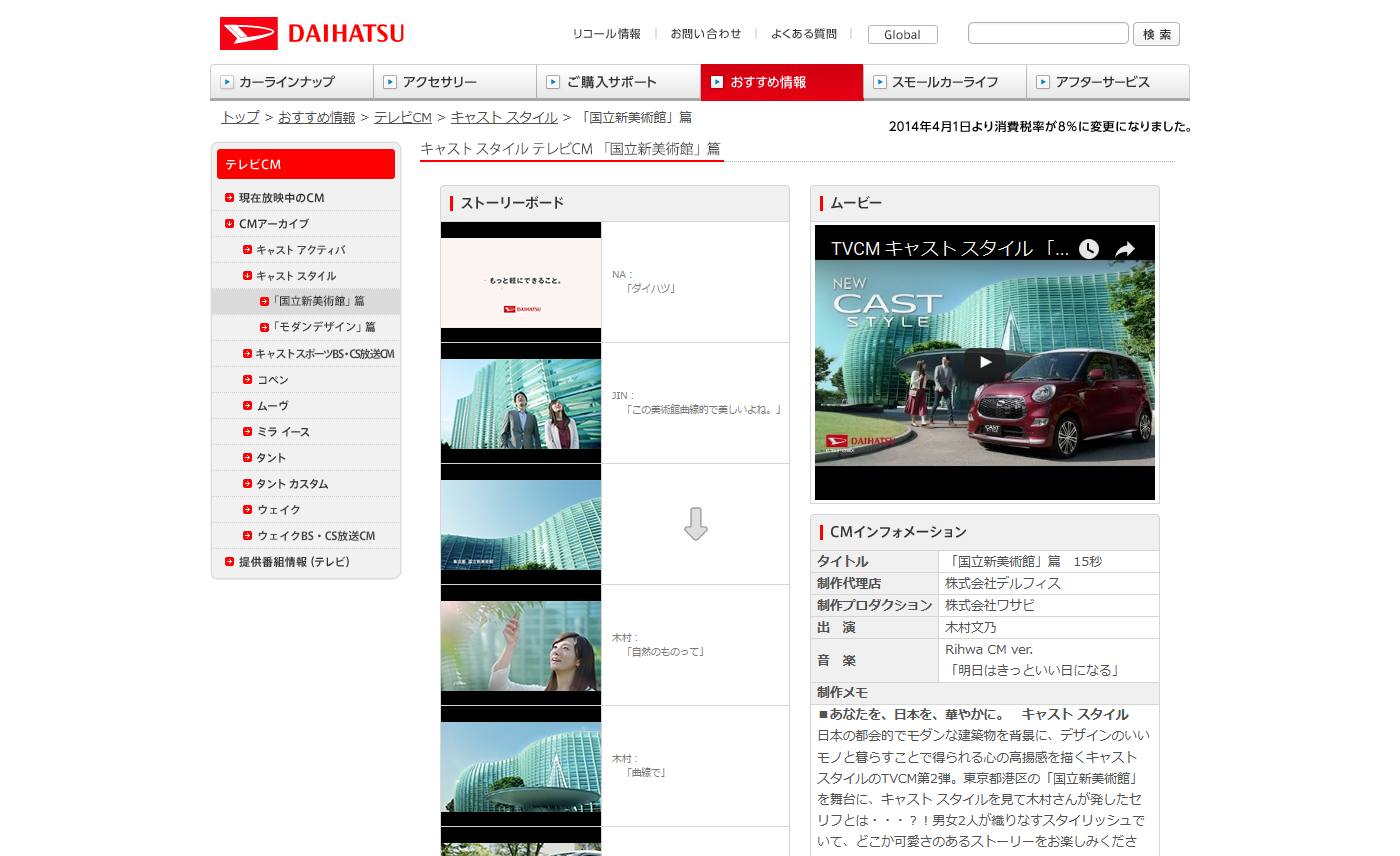Collapse the キャスト スタイル submenu
1400x856 pixels.
(x=247, y=276)
